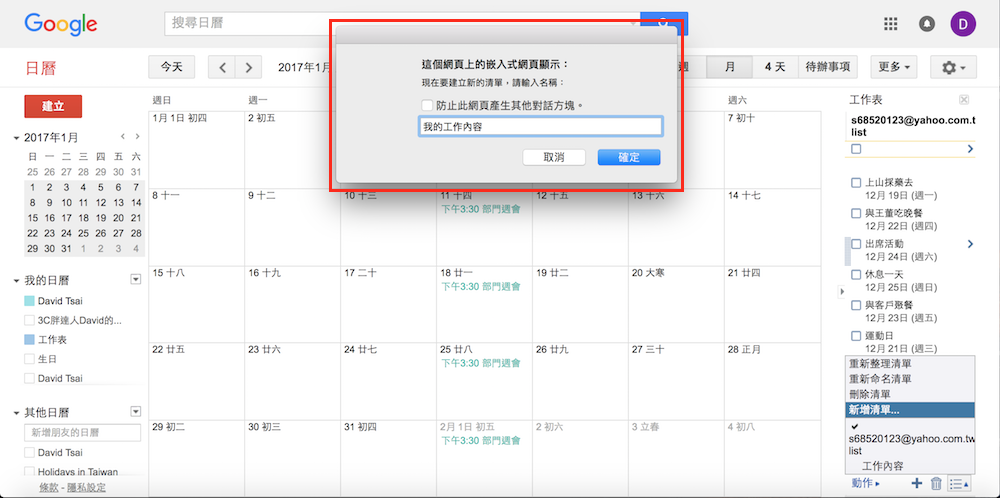
Task: Open the settings gear dropdown
Action: point(953,68)
